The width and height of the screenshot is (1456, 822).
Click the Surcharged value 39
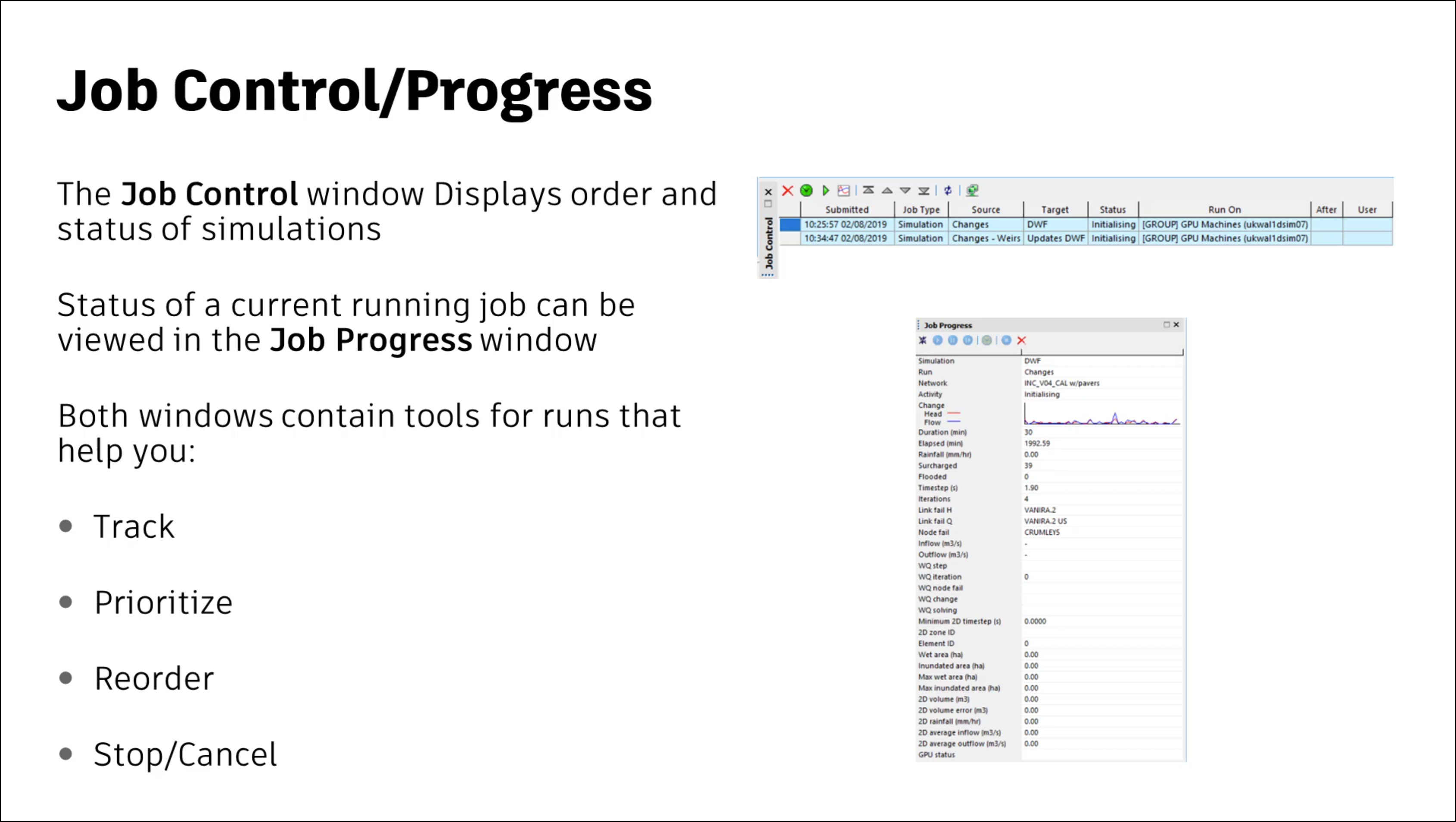click(x=1028, y=466)
